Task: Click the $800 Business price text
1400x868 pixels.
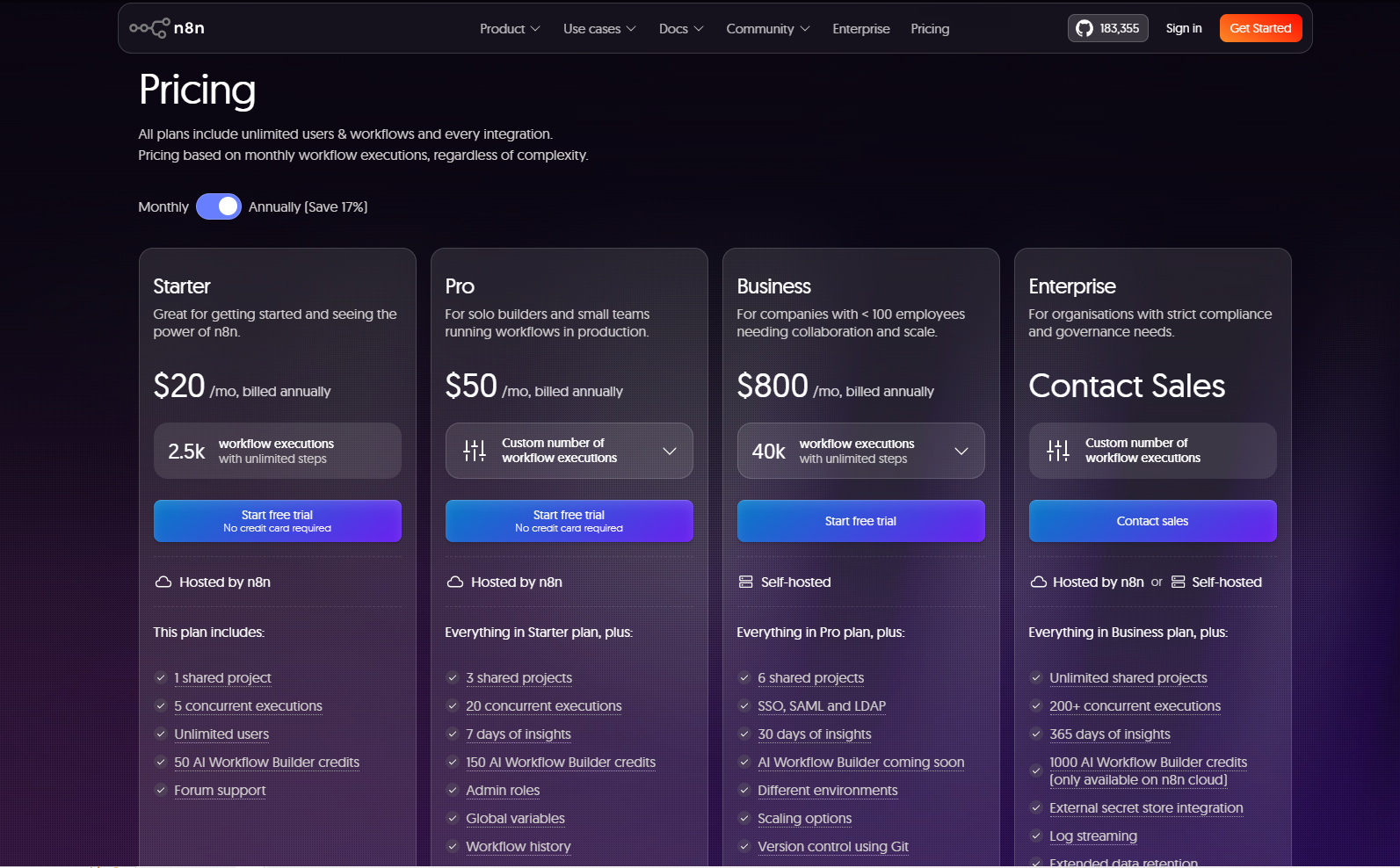Action: coord(773,386)
